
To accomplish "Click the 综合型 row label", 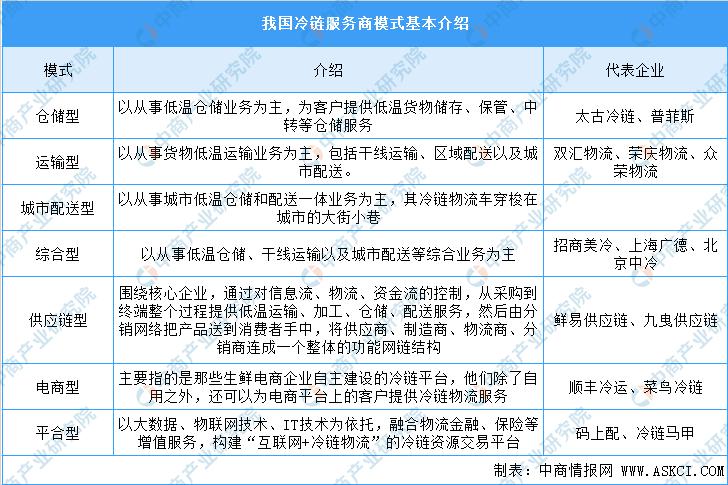I will [x=58, y=254].
